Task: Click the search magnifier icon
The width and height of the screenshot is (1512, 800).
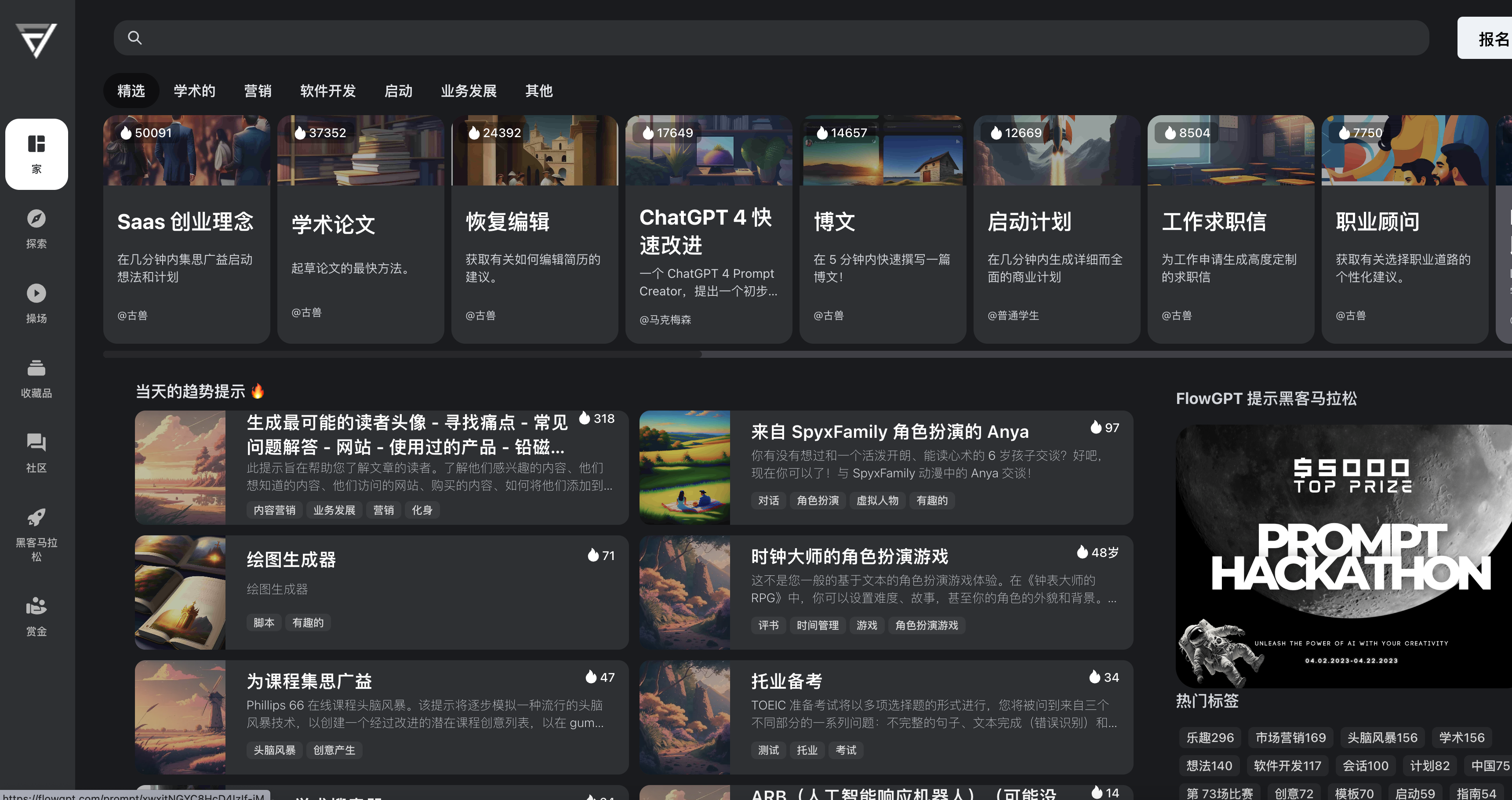Action: coord(135,37)
